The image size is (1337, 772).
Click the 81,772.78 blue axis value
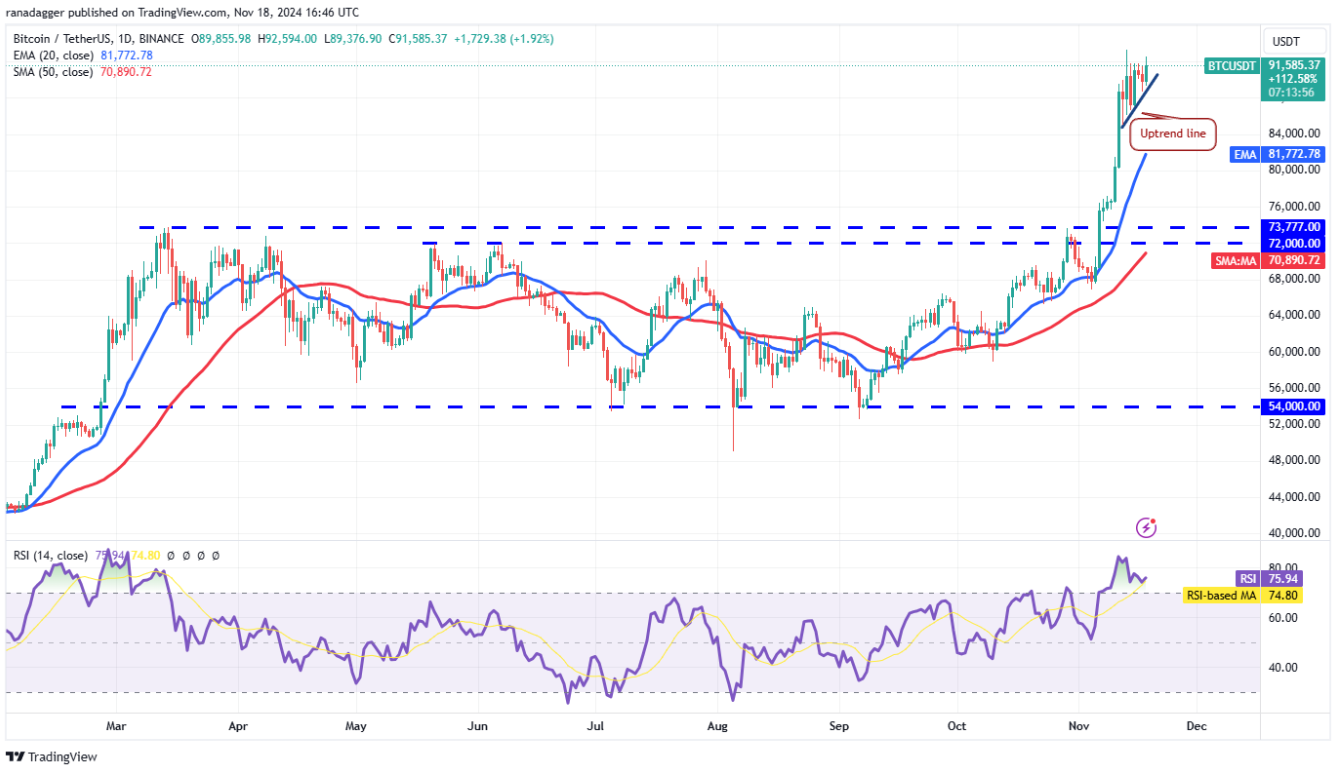click(1294, 154)
